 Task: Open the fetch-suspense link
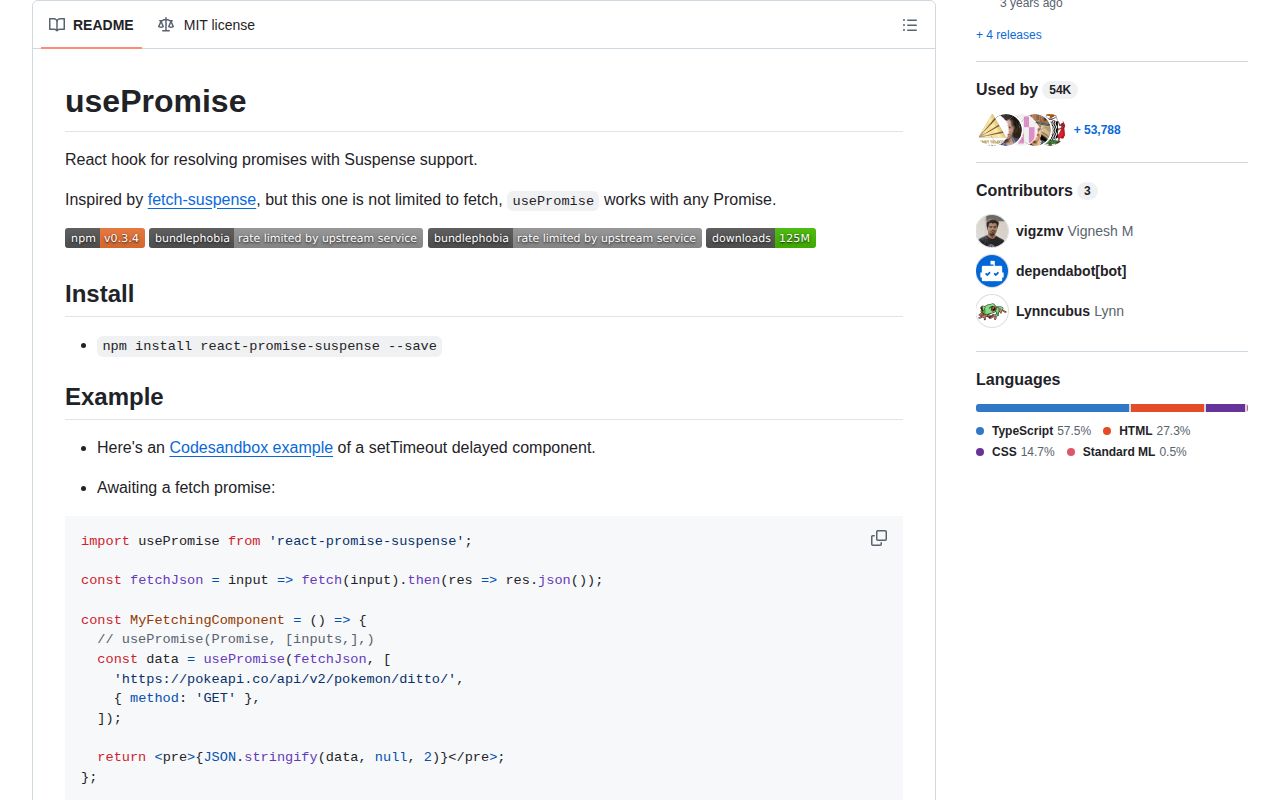(202, 200)
